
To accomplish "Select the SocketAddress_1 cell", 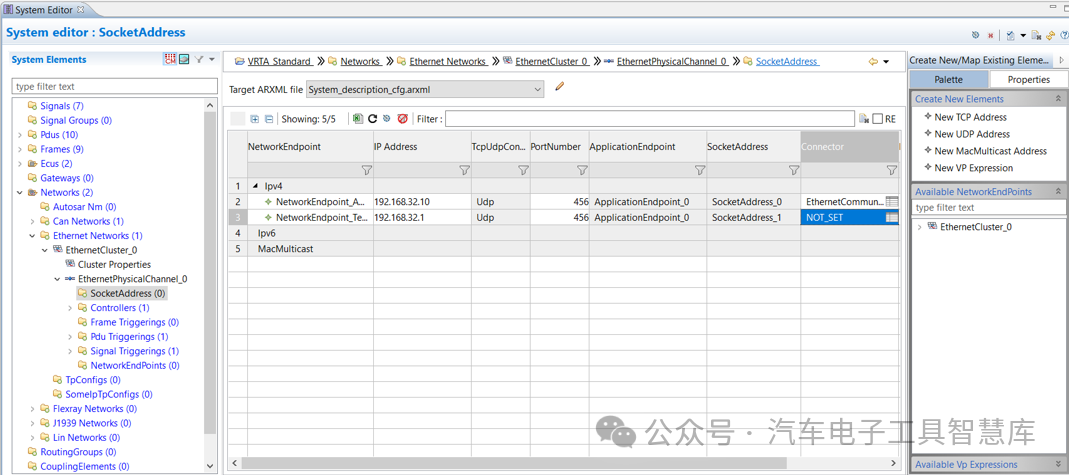I will click(x=753, y=217).
